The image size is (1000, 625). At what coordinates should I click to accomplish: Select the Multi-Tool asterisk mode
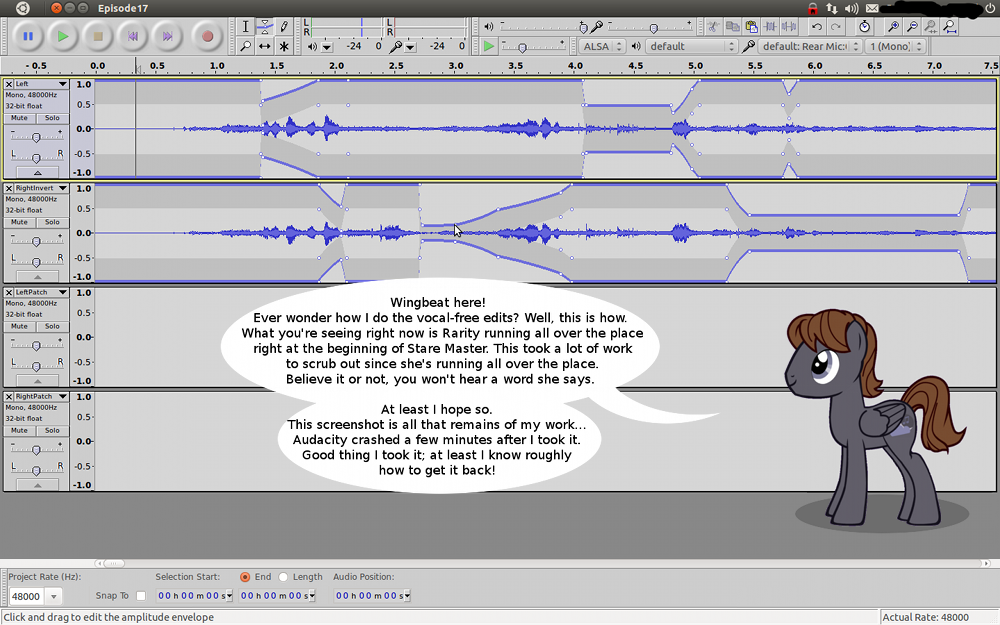(284, 46)
